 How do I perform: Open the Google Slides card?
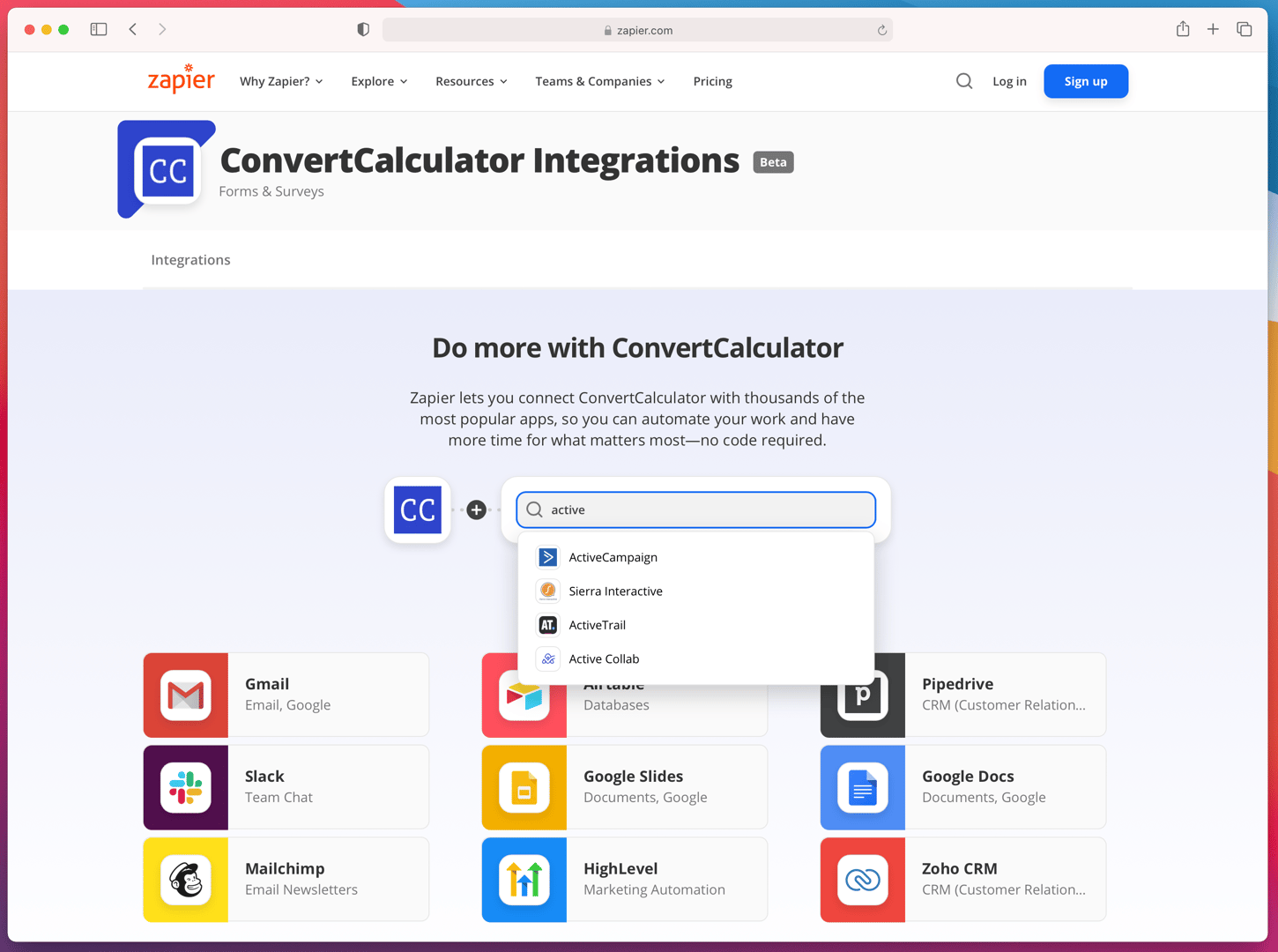[x=625, y=787]
